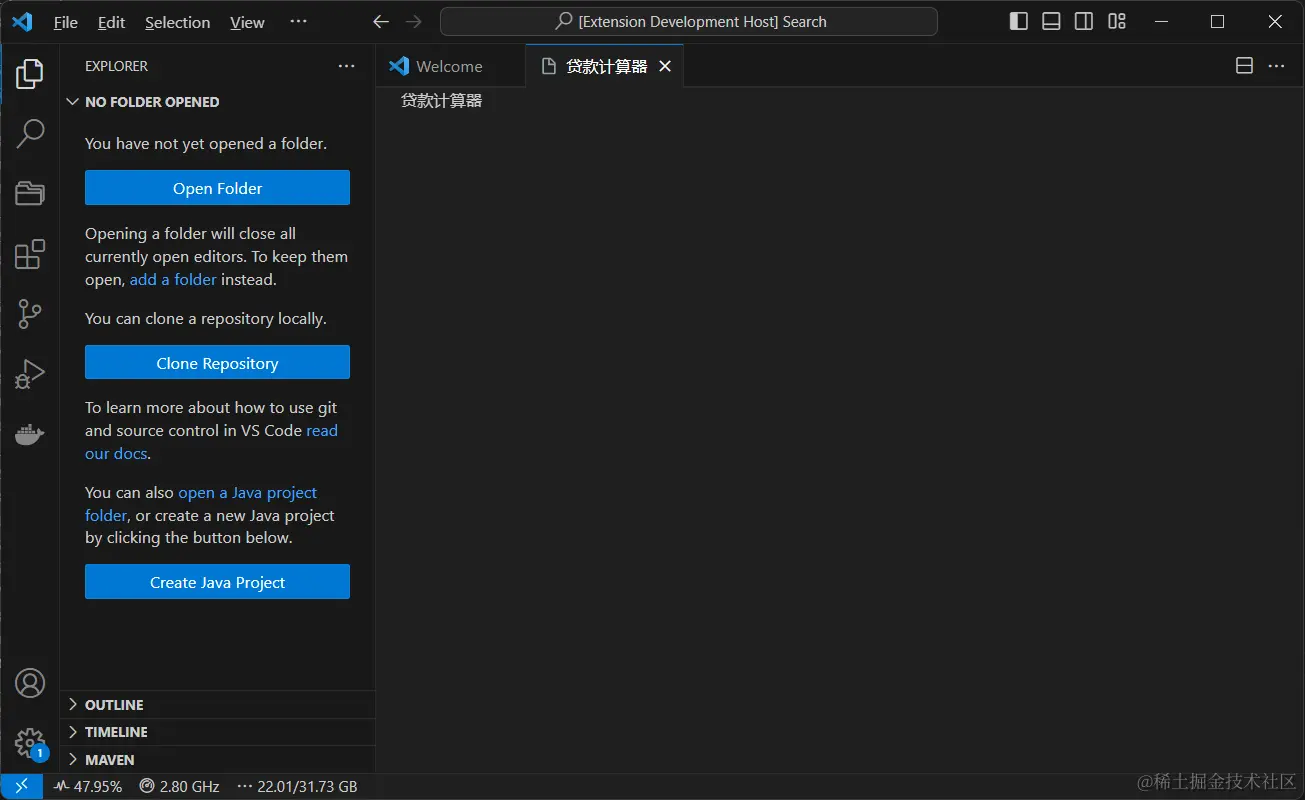
Task: Click the EXPLORER panel title
Action: coord(116,66)
